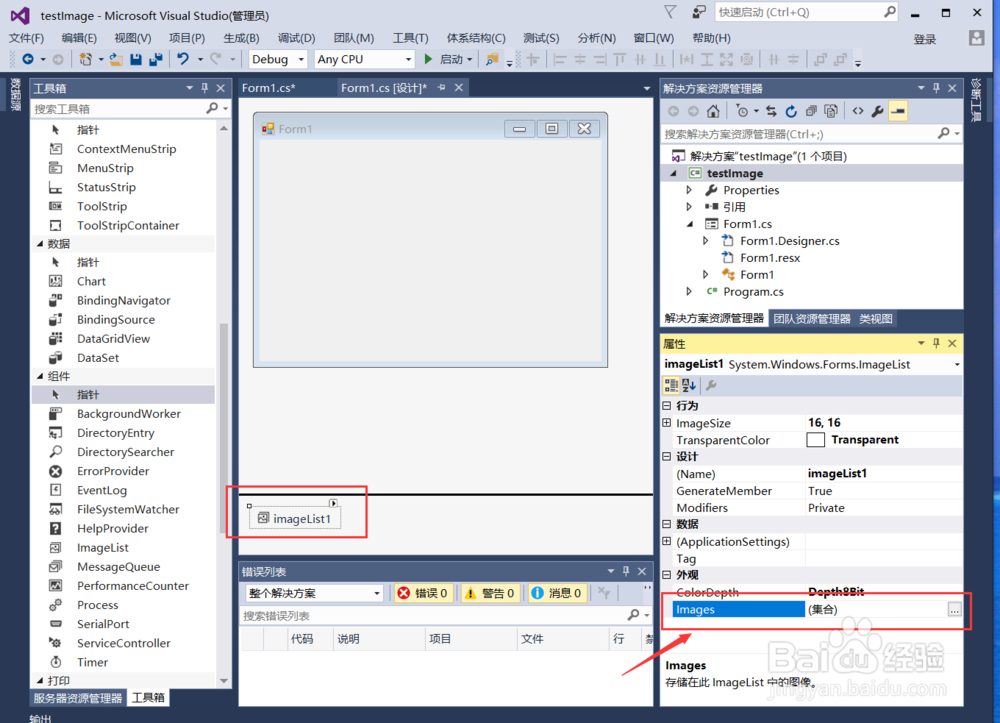Click the imageList1 smart tag arrow

[333, 503]
